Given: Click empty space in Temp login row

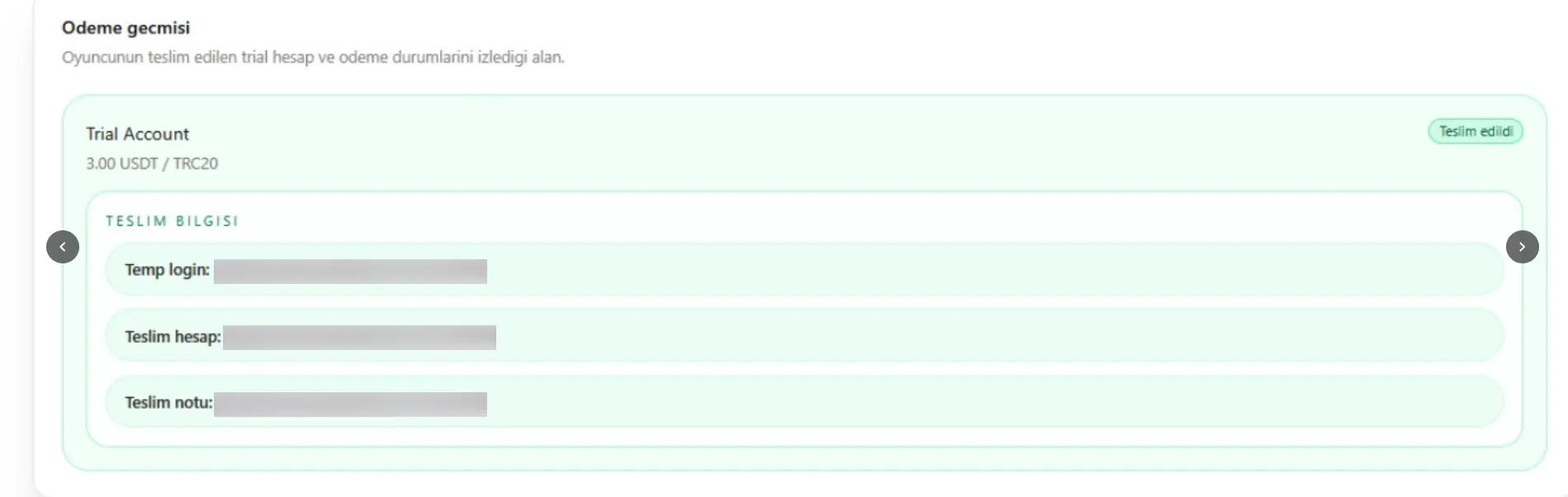Looking at the screenshot, I should pos(991,270).
